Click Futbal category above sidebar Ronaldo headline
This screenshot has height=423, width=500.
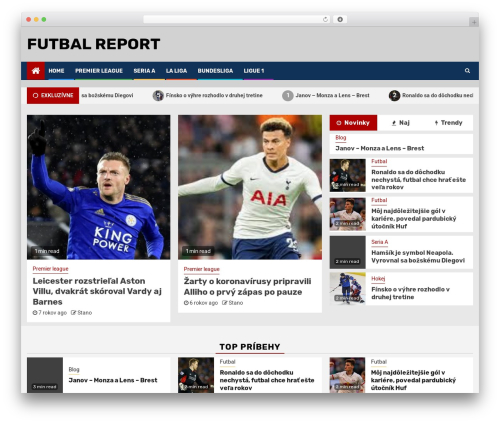[379, 161]
